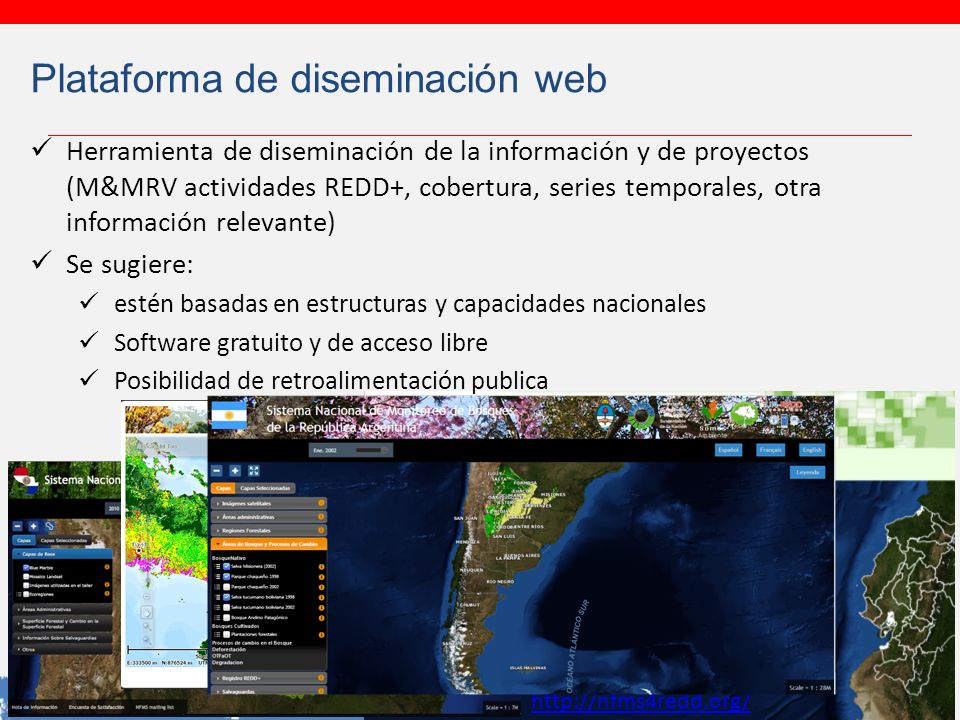The width and height of the screenshot is (960, 720).
Task: Open info icon for Blue Marble layer
Action: (x=107, y=568)
